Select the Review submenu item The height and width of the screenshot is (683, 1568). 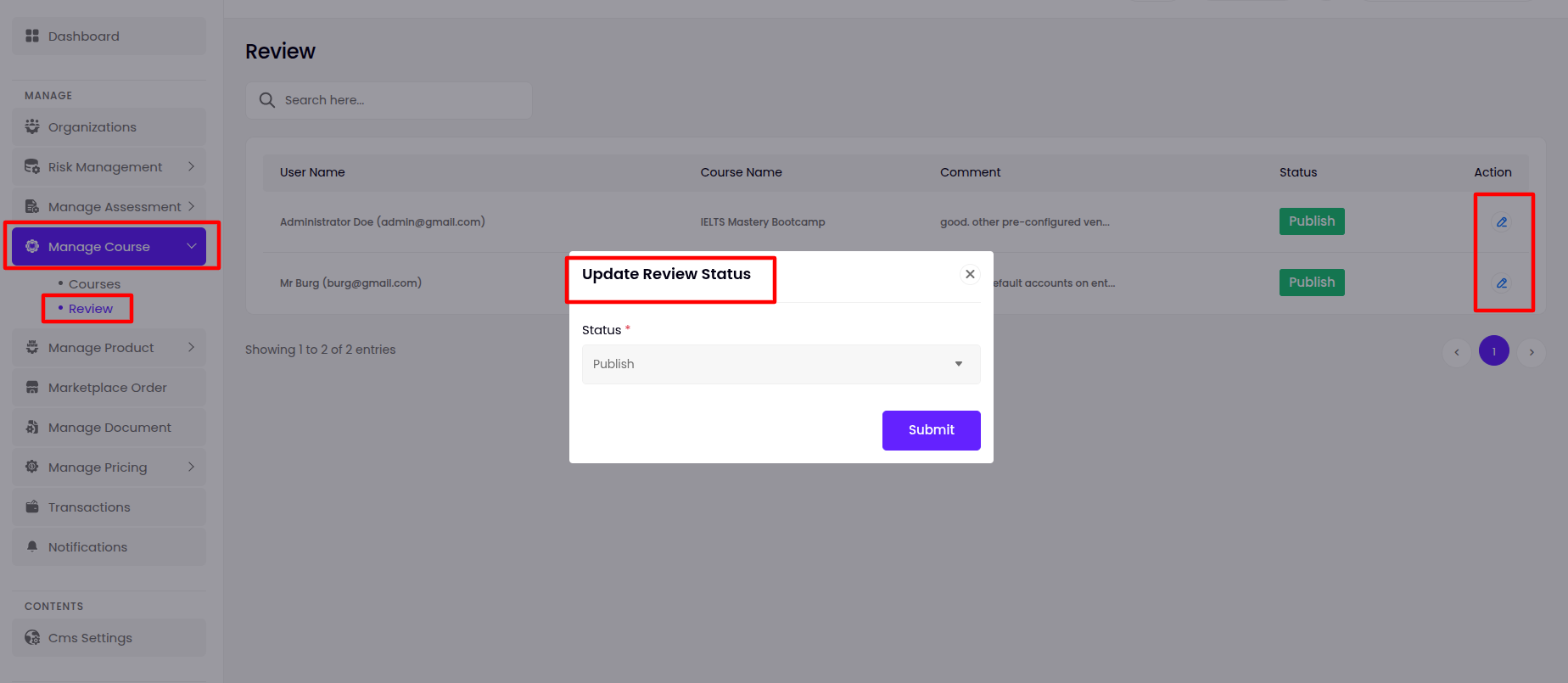(x=91, y=309)
